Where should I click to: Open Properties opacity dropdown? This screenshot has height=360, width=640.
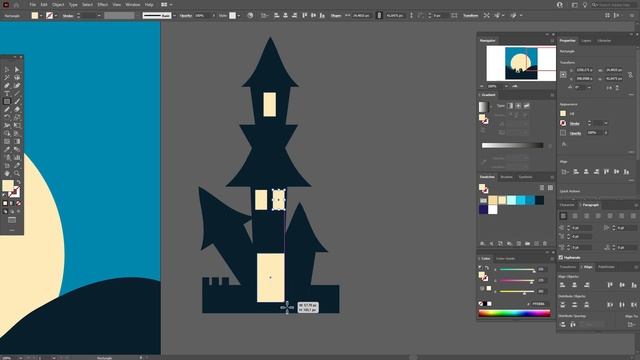606,133
